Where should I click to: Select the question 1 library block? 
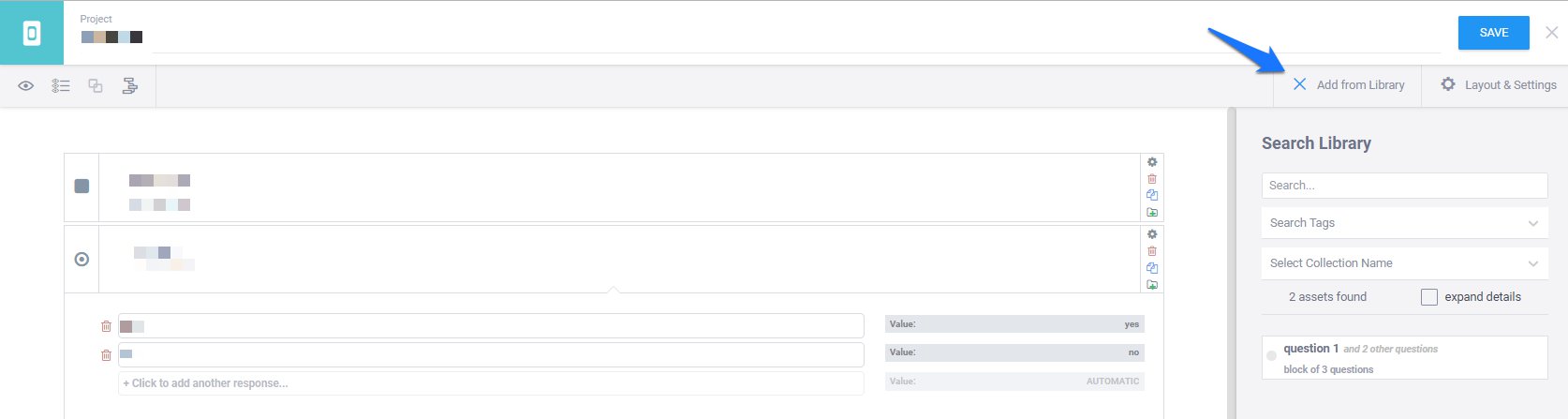tap(1403, 358)
